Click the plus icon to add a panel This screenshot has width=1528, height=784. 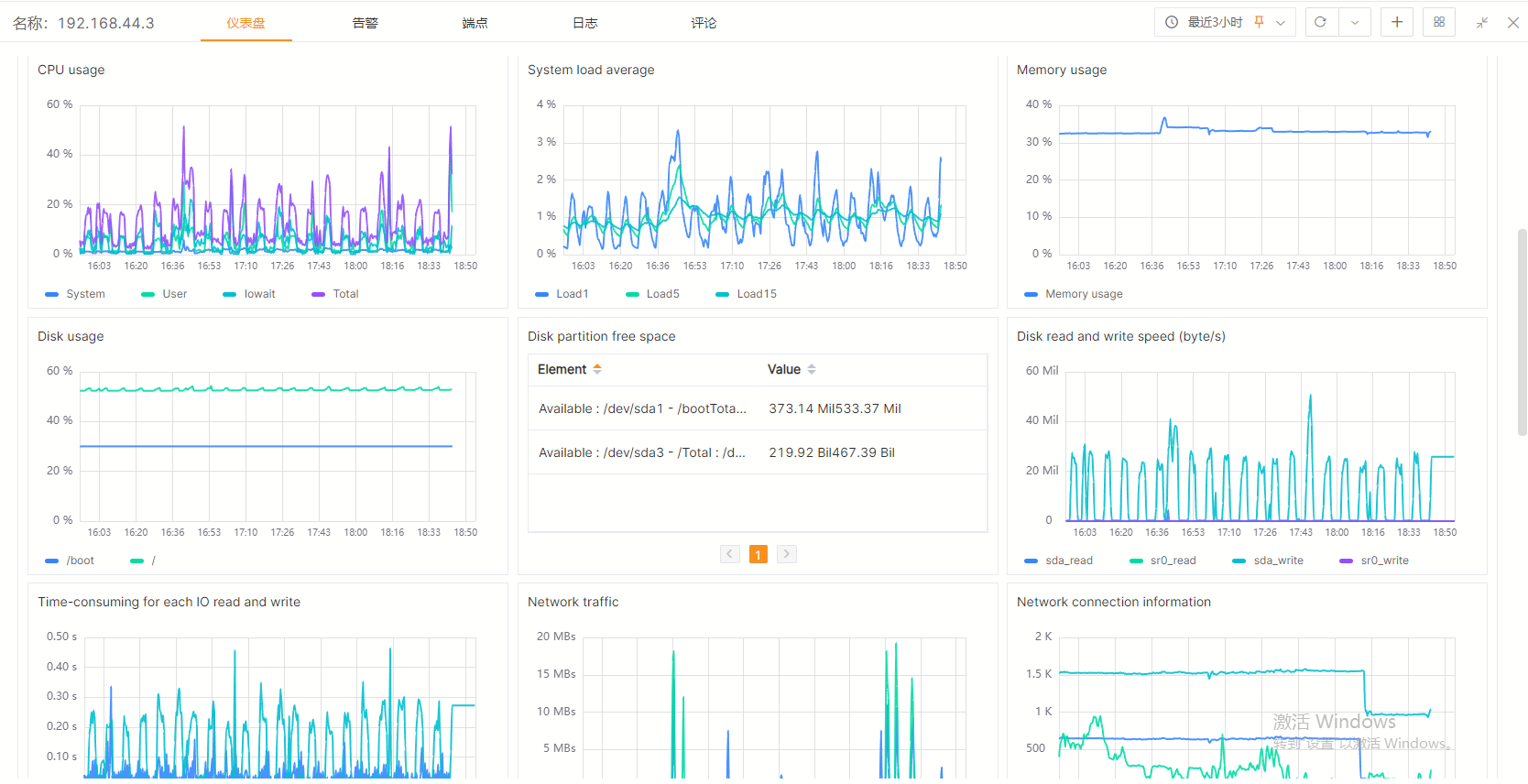[1397, 22]
